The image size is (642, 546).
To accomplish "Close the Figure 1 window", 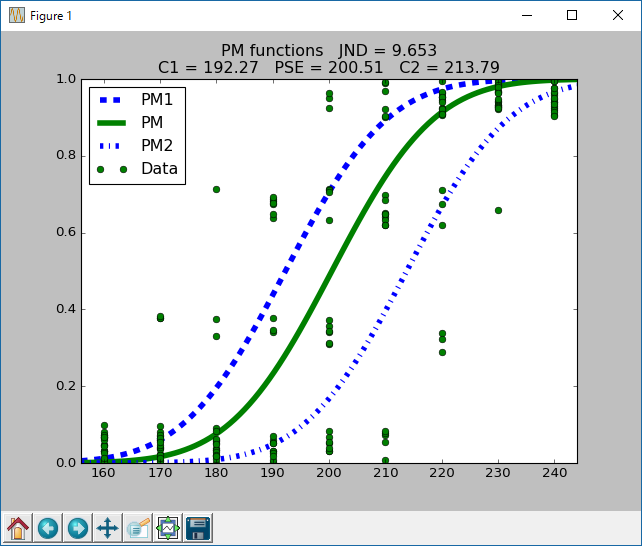I will pos(618,15).
